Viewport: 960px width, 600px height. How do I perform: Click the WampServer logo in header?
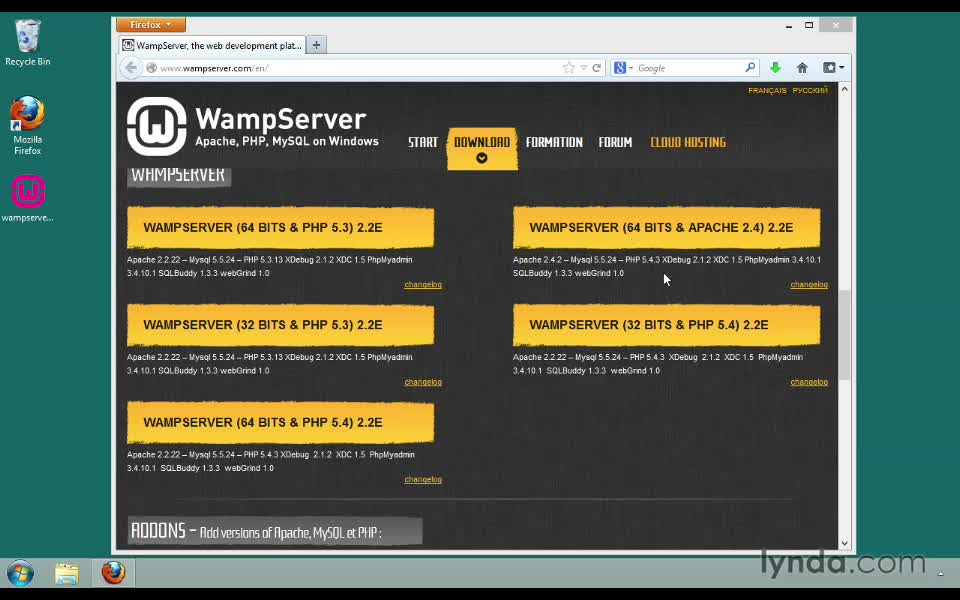(156, 127)
